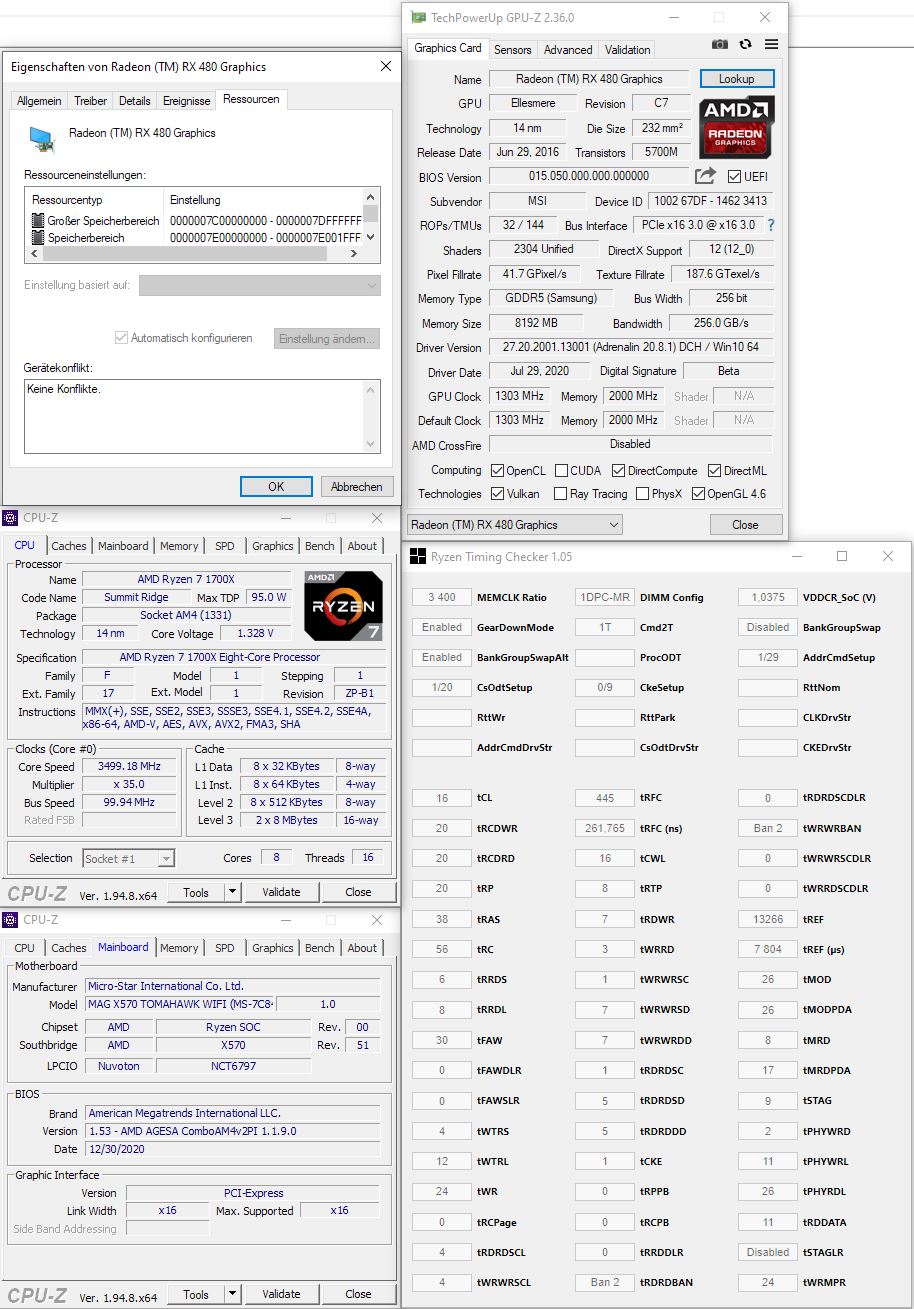The width and height of the screenshot is (914, 1309).
Task: Click the Ryzen 7 logo in CPU-Z
Action: pos(343,605)
